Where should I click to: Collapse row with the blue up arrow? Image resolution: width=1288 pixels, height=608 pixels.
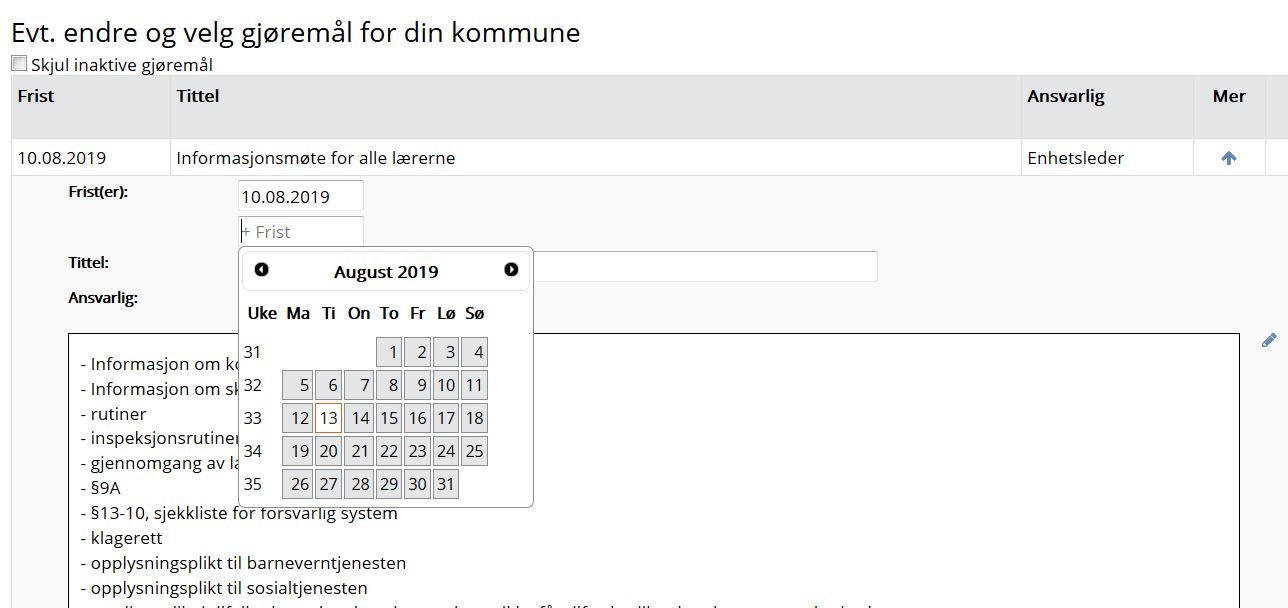[x=1229, y=158]
